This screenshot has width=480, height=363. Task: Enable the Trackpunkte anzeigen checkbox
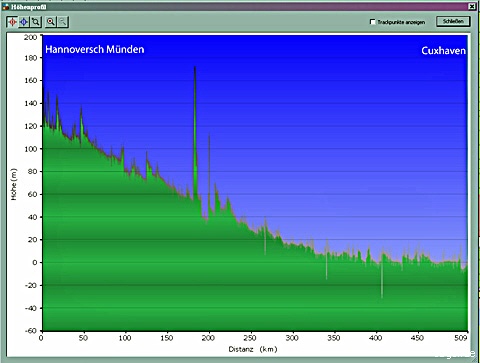click(x=373, y=22)
